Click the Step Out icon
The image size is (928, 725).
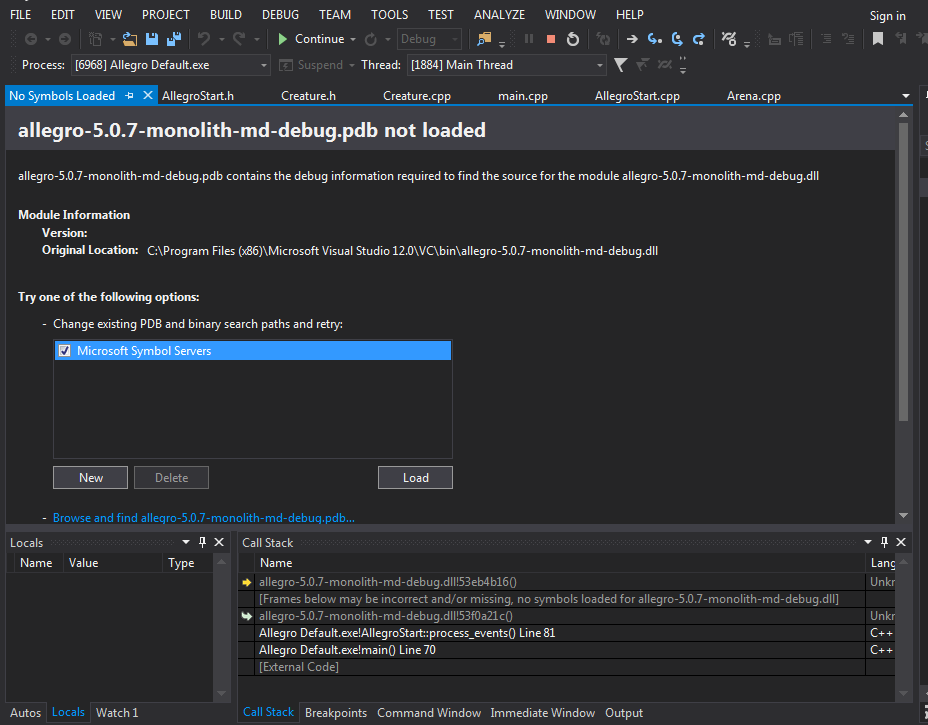[699, 39]
